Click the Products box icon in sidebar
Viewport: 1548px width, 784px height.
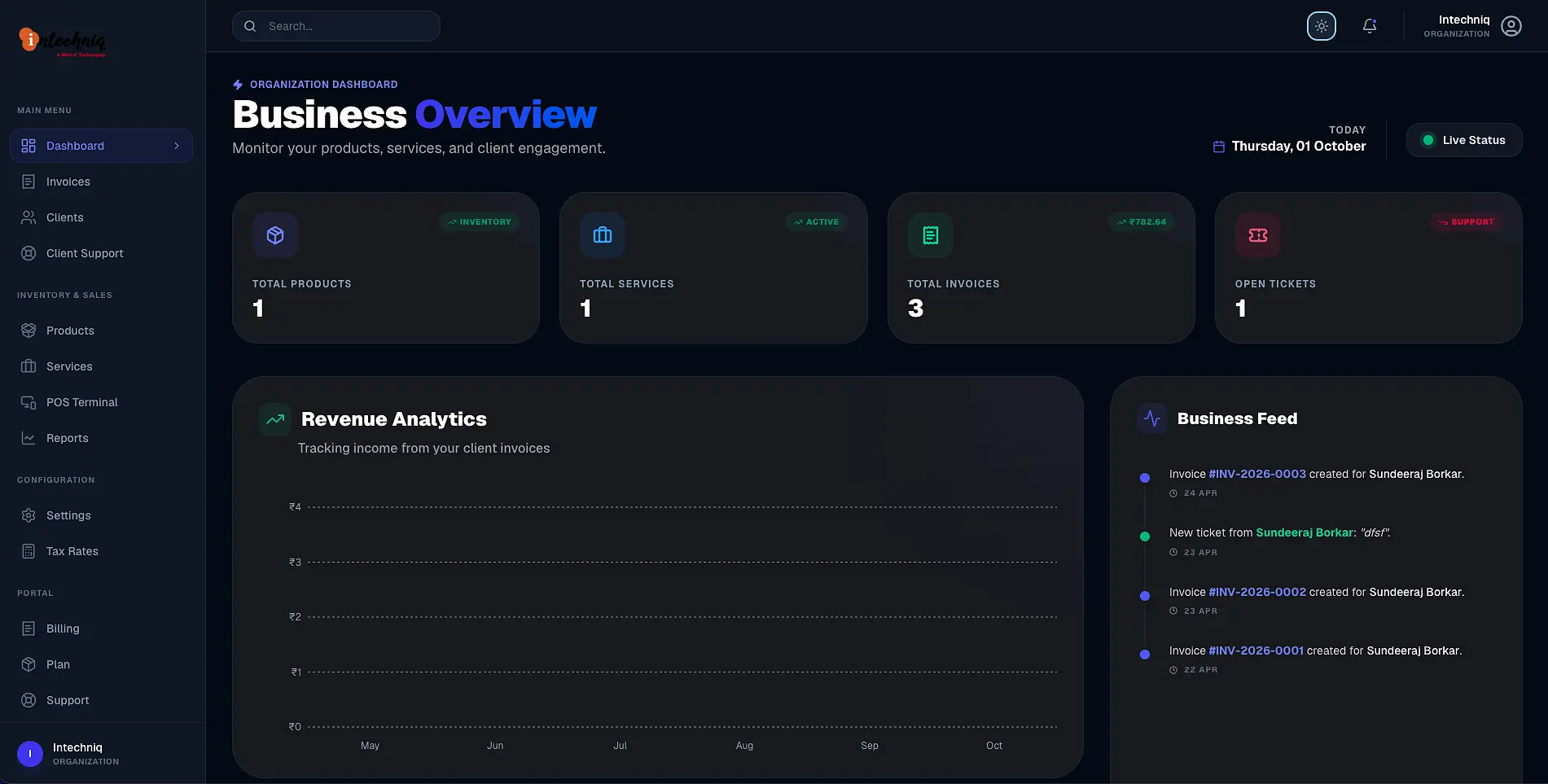click(x=29, y=331)
